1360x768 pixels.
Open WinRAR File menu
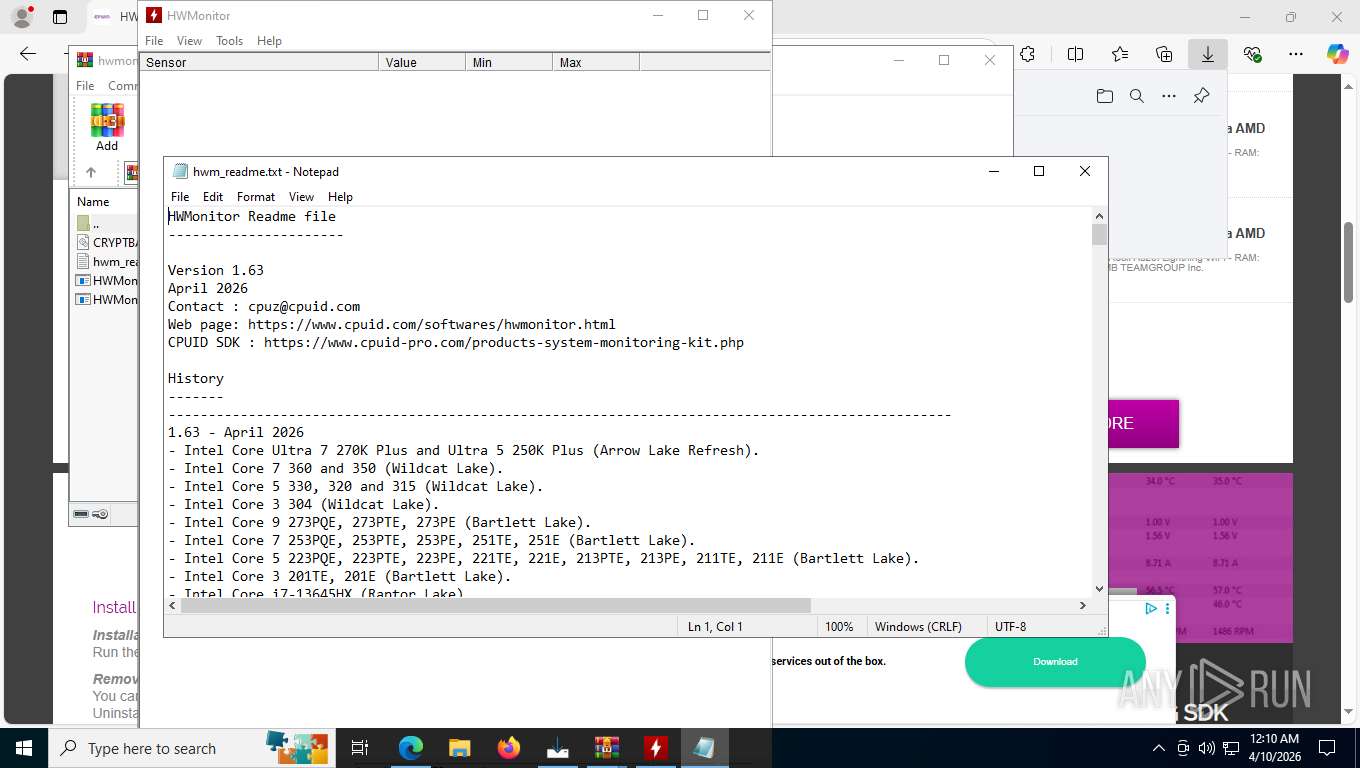tap(85, 86)
